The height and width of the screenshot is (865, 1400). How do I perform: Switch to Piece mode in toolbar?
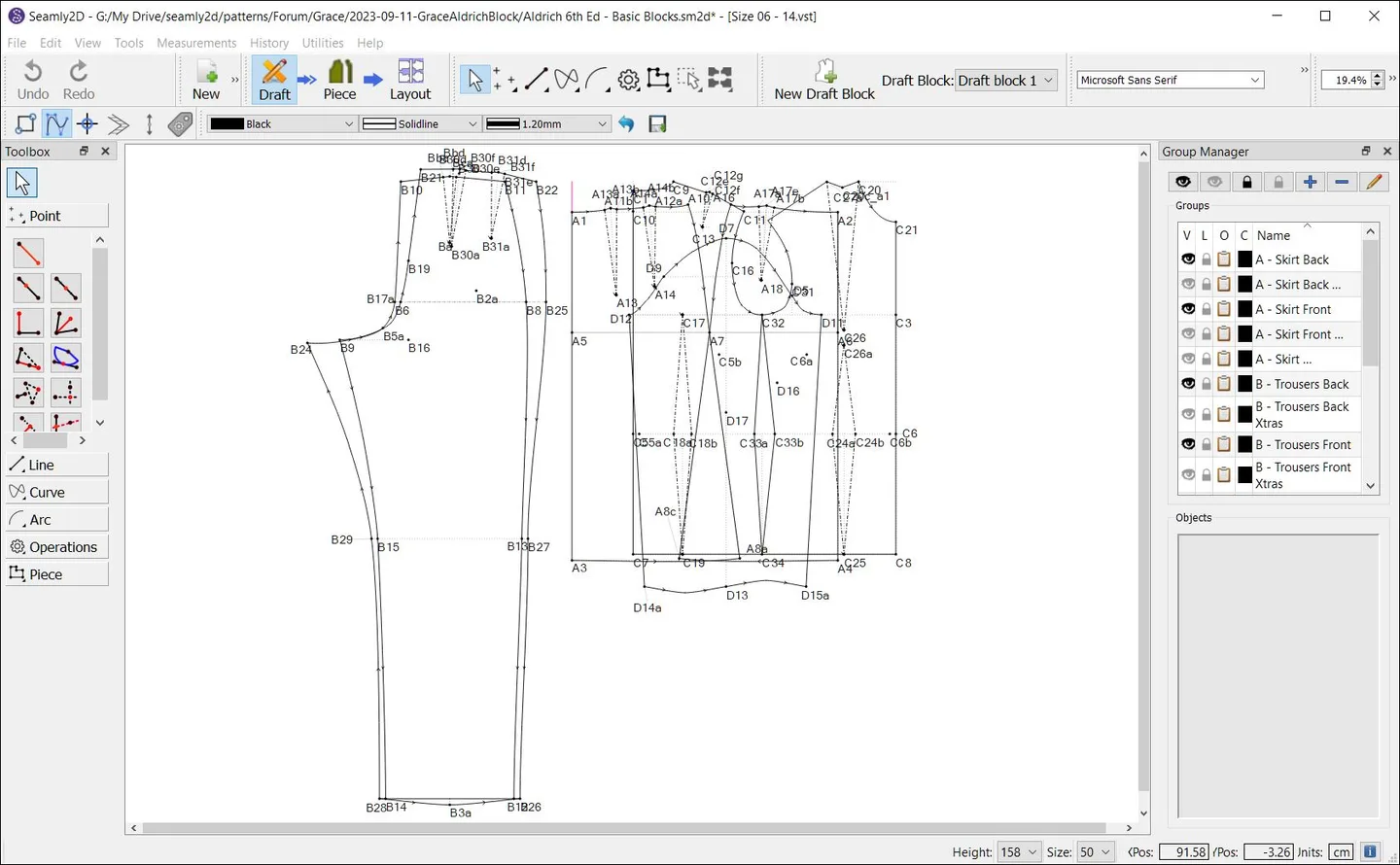pos(339,80)
